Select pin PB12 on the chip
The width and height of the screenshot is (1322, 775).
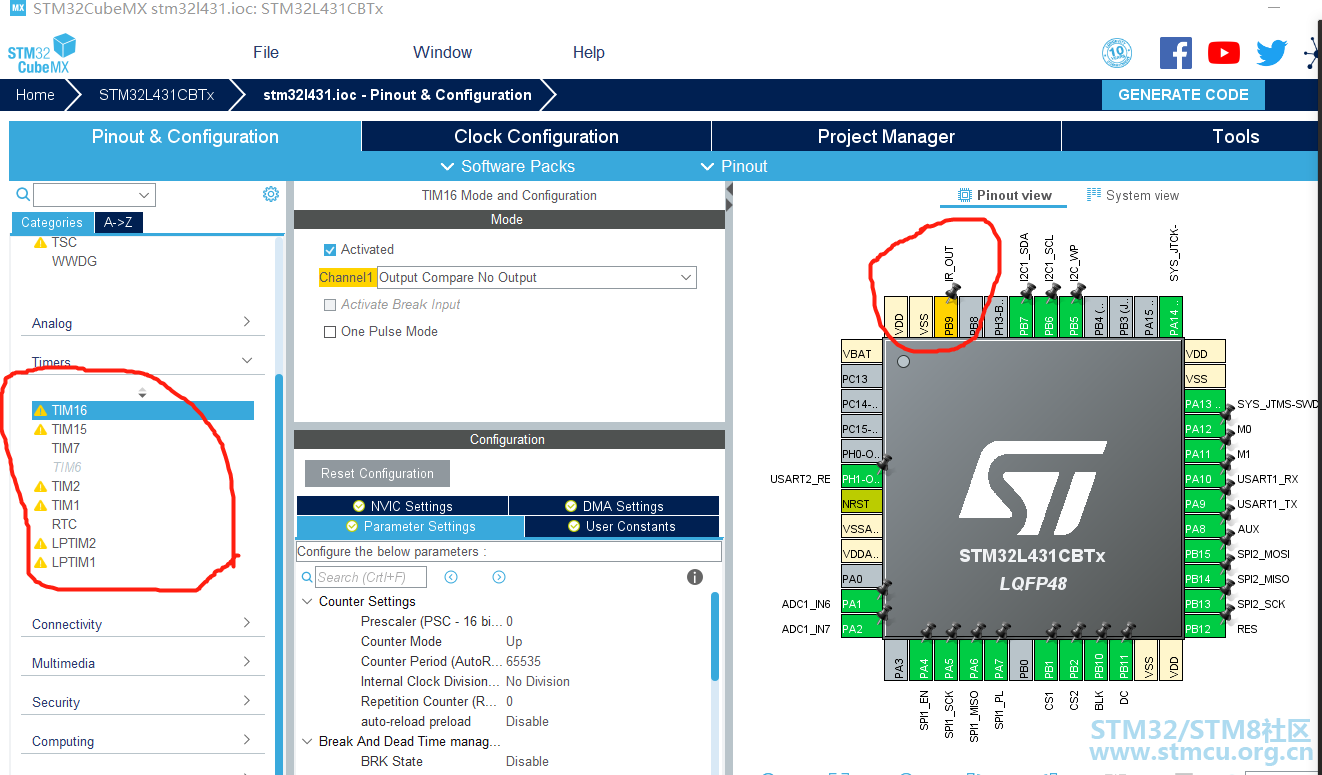1204,629
